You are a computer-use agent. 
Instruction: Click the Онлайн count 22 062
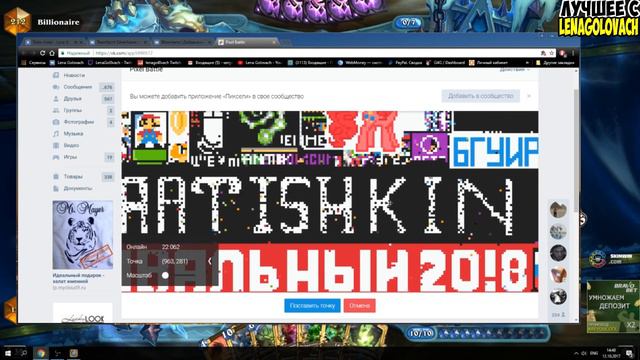[x=171, y=247]
